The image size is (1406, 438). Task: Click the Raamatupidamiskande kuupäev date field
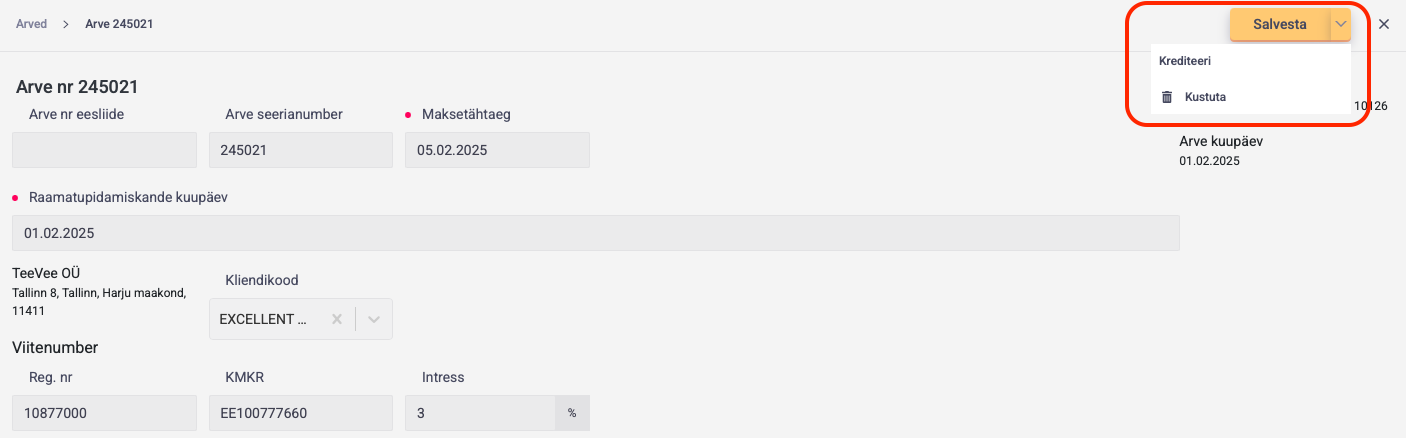pos(595,233)
